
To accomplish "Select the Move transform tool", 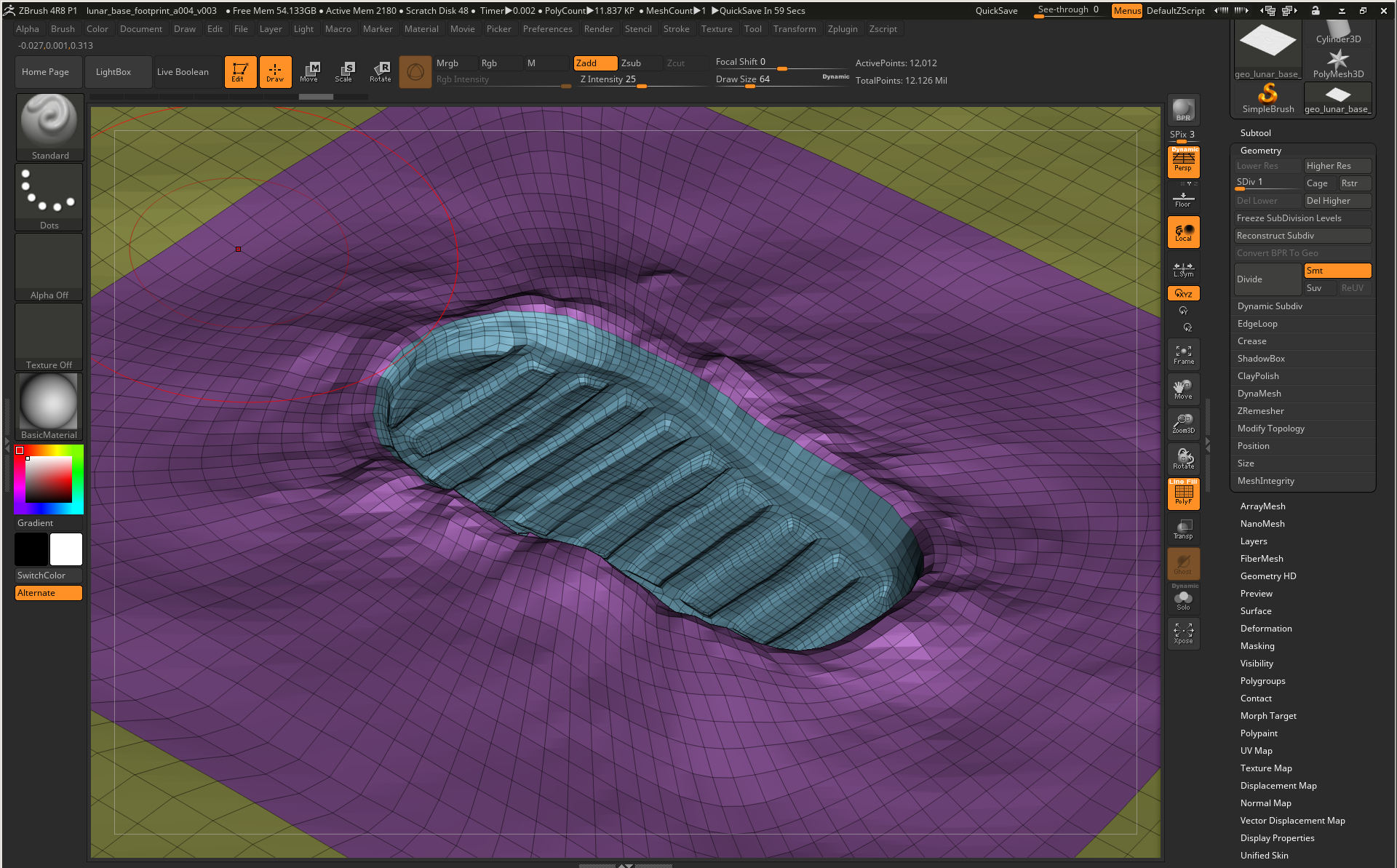I will [x=309, y=71].
